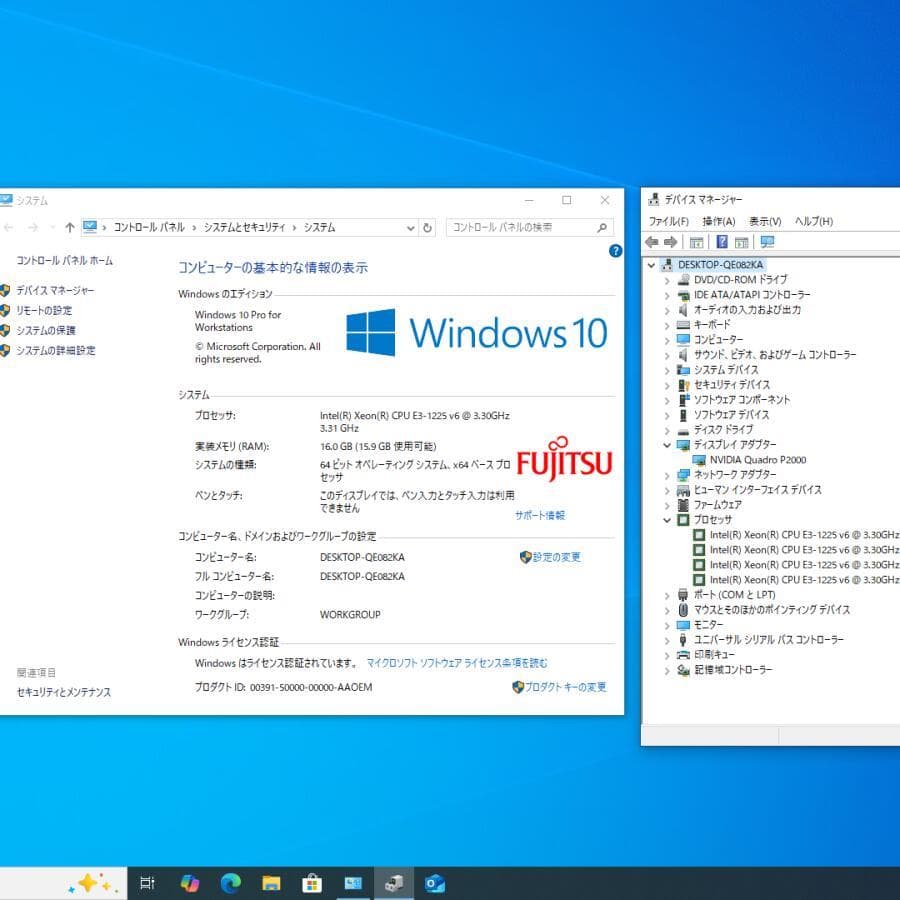The image size is (900, 900).
Task: Open the Operation menu in Device Manager
Action: point(717,221)
